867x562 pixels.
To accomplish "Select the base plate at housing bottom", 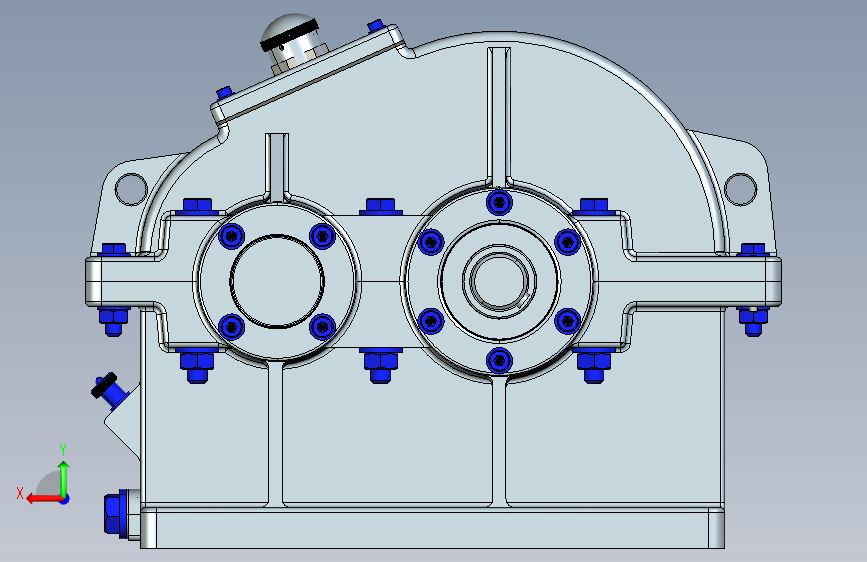I will pyautogui.click(x=432, y=527).
